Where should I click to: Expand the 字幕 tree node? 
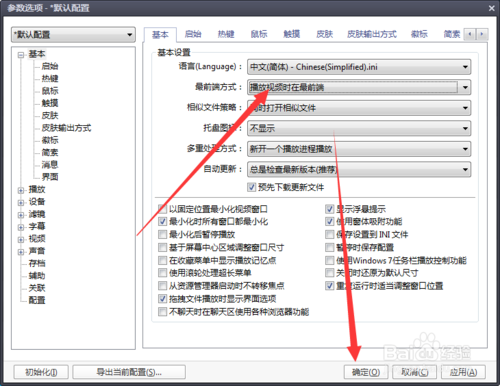21,227
